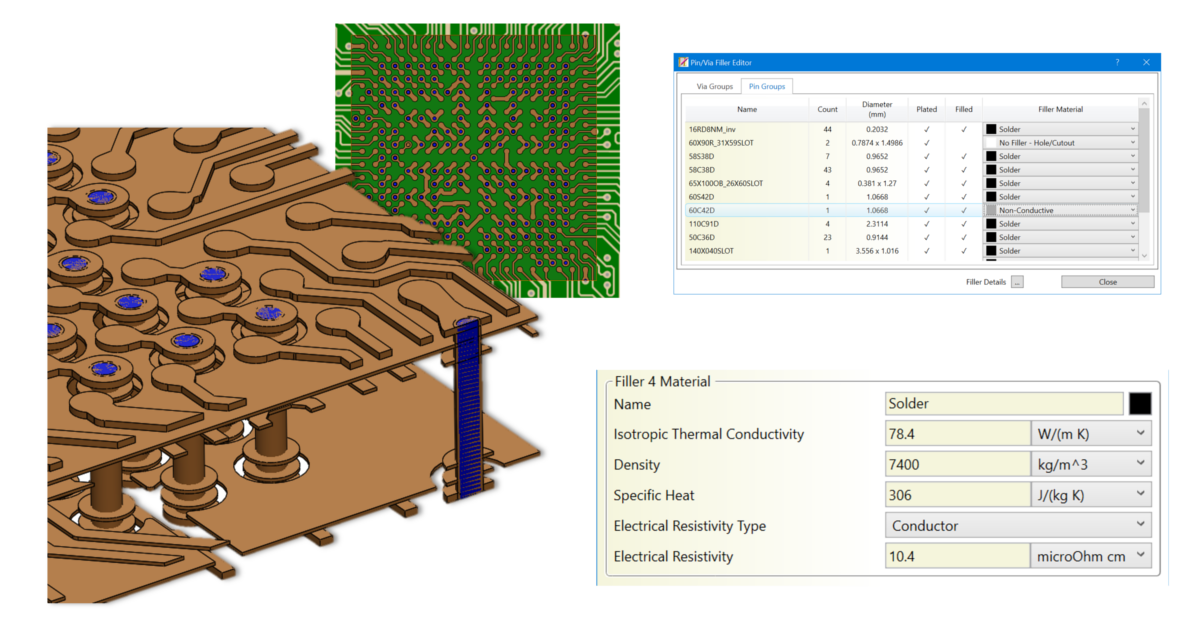The width and height of the screenshot is (1200, 628).
Task: Toggle the Filled checkmark for 65X100OB_26X60SLOT
Action: tap(962, 183)
